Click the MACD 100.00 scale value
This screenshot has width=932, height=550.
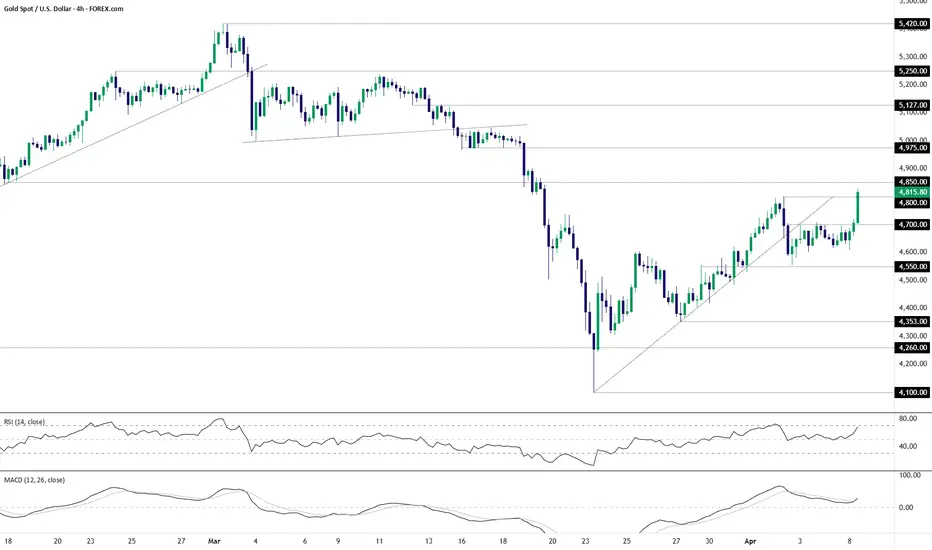pyautogui.click(x=909, y=476)
